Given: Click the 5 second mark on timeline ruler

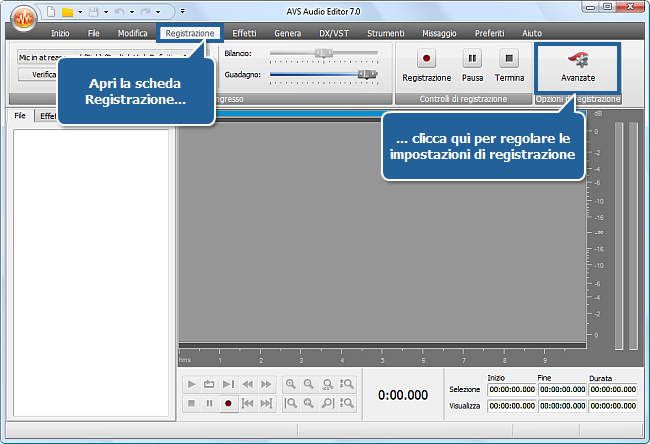Looking at the screenshot, I should (x=382, y=360).
